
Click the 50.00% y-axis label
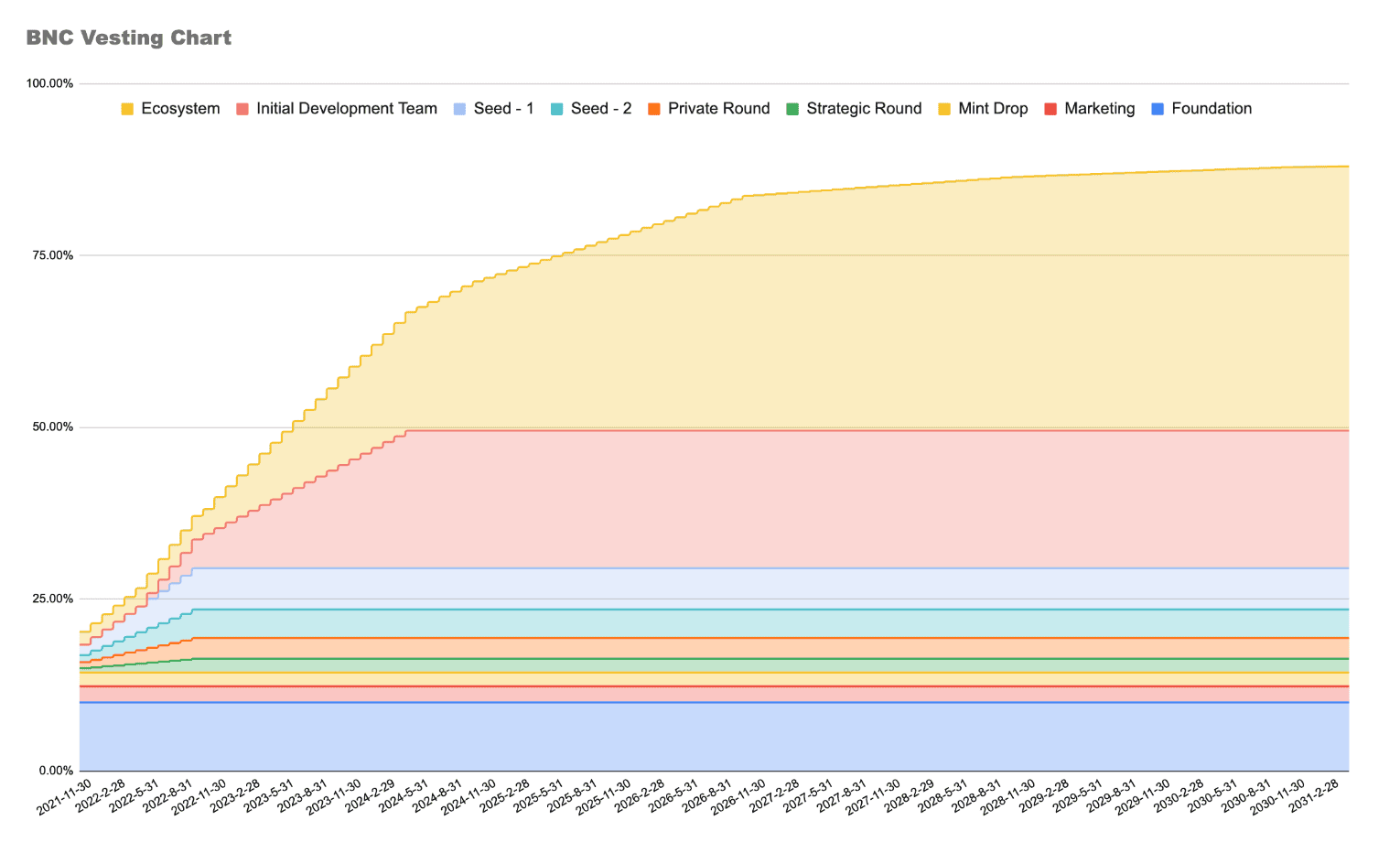tap(53, 427)
